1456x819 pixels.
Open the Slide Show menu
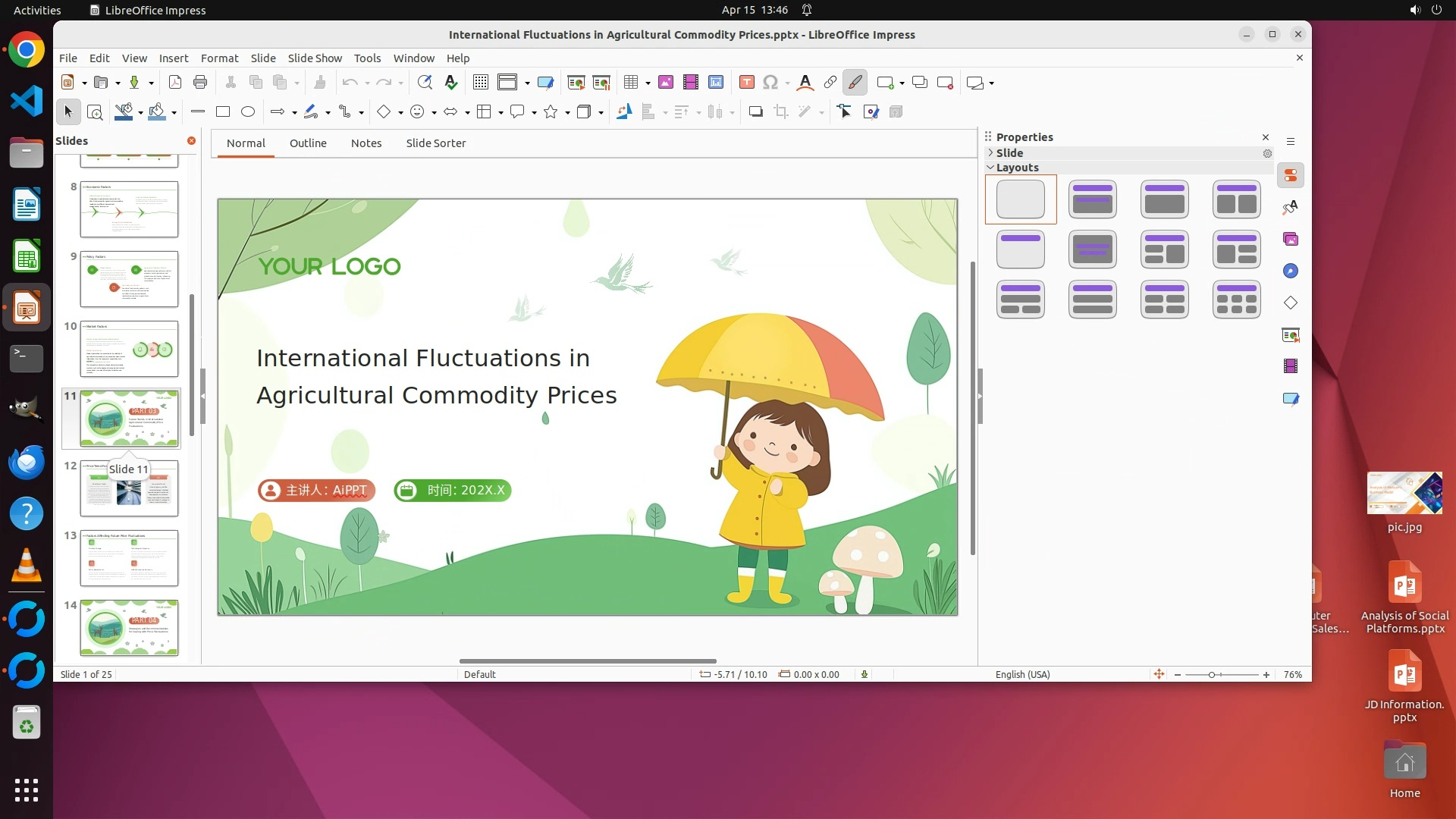(x=315, y=58)
